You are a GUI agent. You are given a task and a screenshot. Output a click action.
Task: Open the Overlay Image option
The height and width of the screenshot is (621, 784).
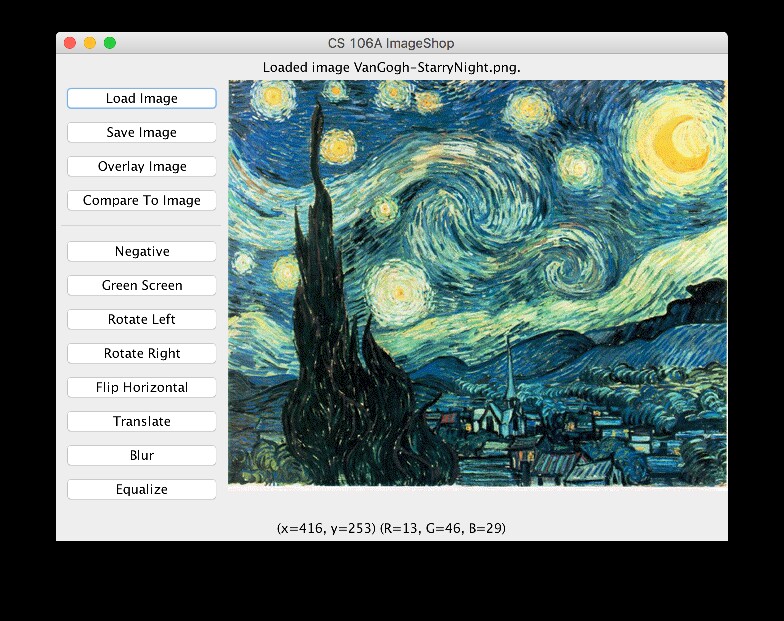click(142, 166)
